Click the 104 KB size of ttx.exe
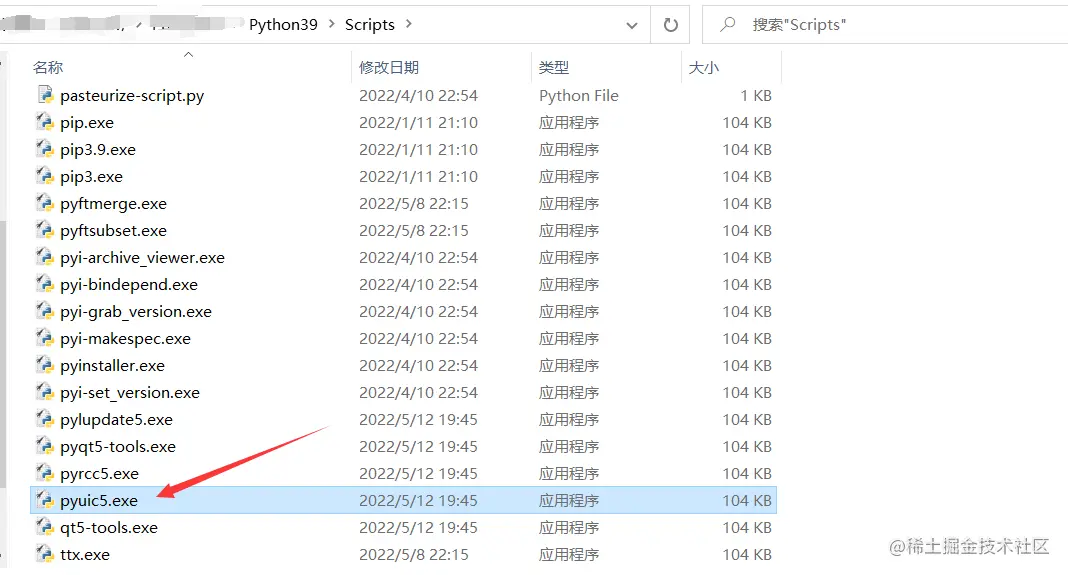The image size is (1068, 575). [x=747, y=555]
